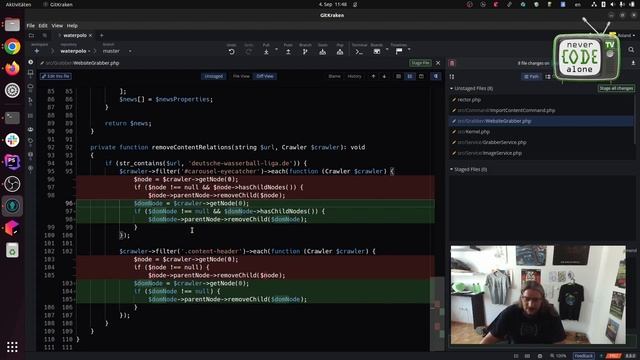Open the Pull options dropdown arrow
The image size is (640, 360).
coord(276,50)
